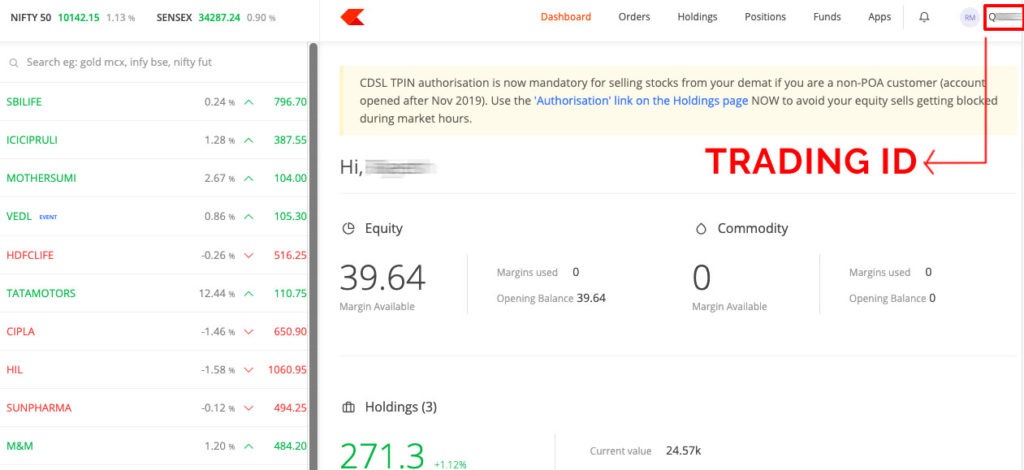Click the Holdings (3) heading
The width and height of the screenshot is (1024, 470).
(x=400, y=407)
